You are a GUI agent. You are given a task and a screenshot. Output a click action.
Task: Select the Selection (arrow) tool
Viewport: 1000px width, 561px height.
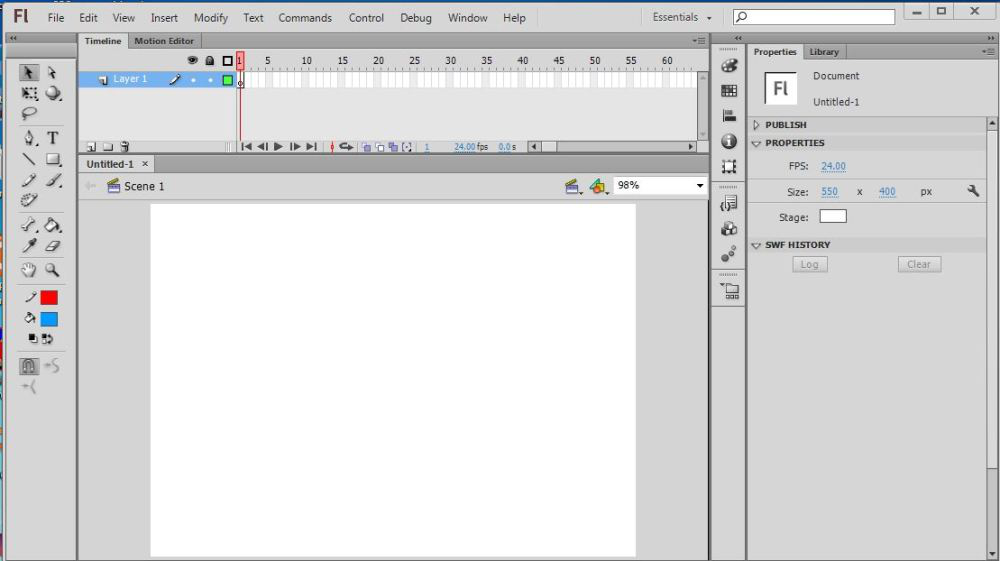point(28,73)
